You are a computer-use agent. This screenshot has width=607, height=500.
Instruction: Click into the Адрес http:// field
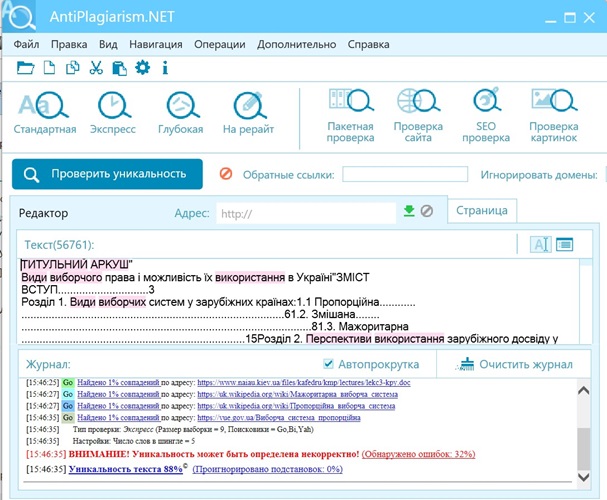click(306, 212)
